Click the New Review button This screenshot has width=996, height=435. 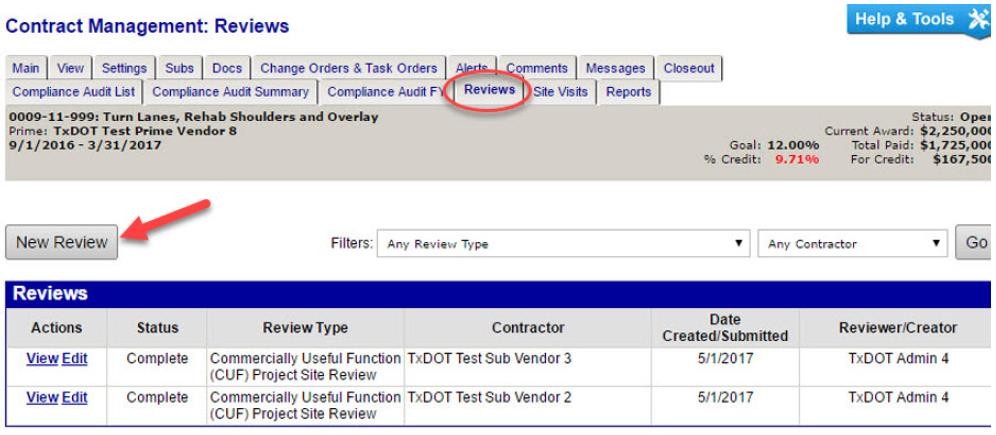tap(62, 242)
